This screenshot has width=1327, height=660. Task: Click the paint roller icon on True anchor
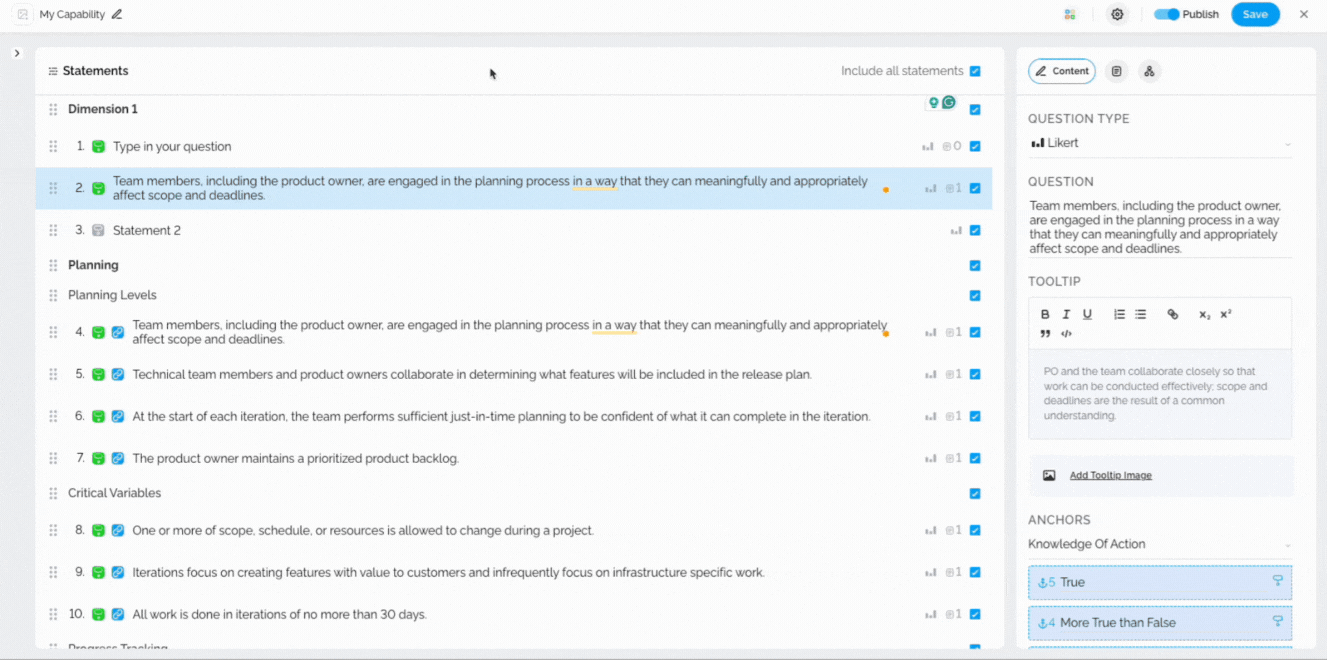click(x=1277, y=581)
